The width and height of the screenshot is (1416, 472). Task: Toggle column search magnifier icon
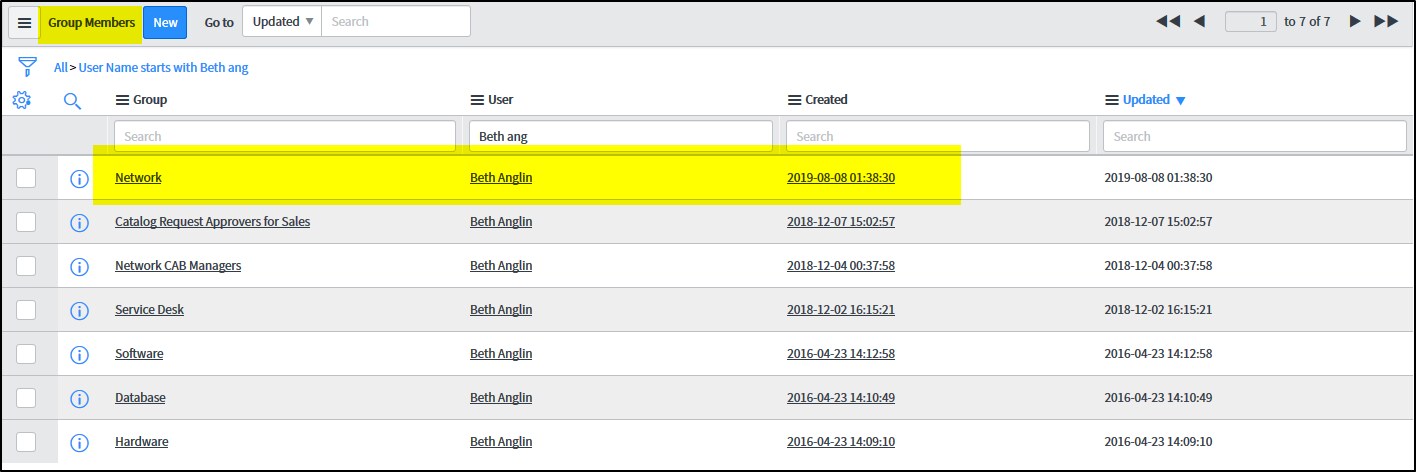72,100
